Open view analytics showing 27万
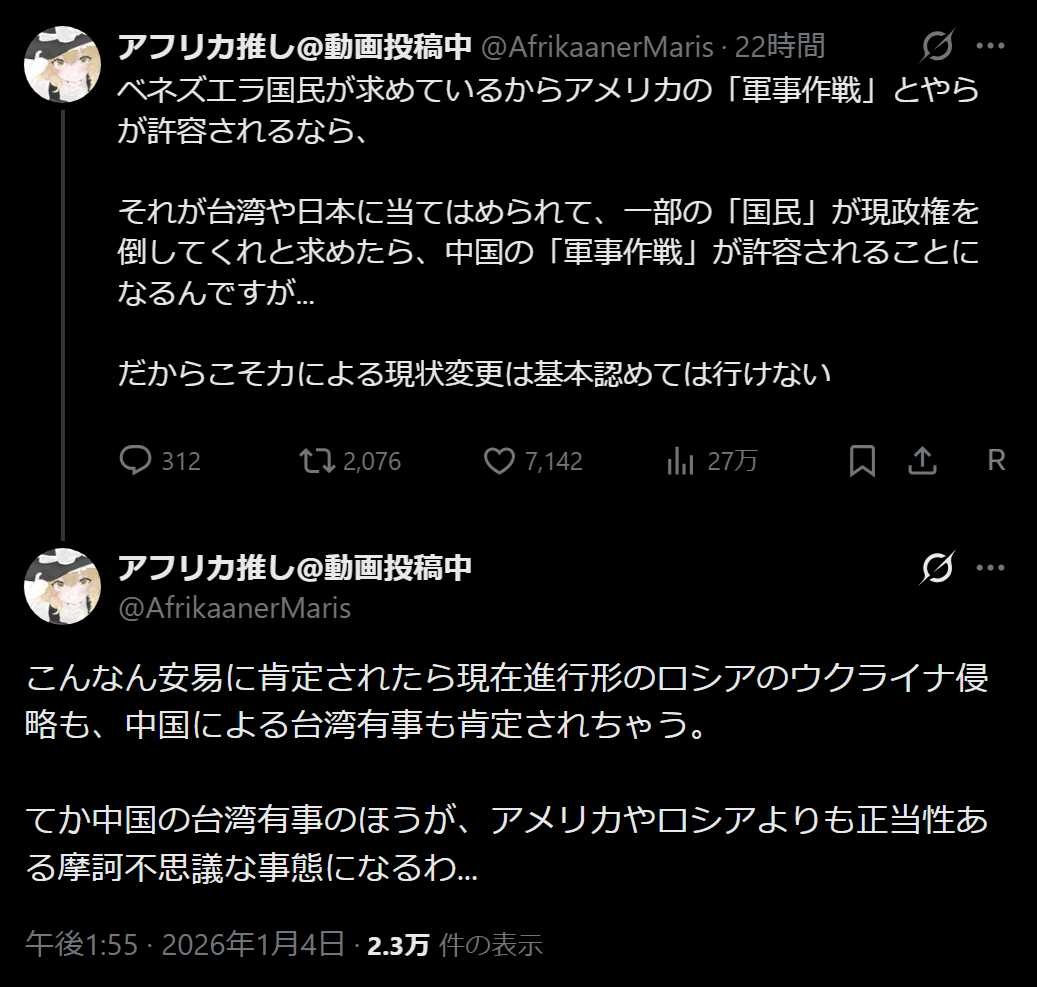This screenshot has height=987, width=1037. 680,461
